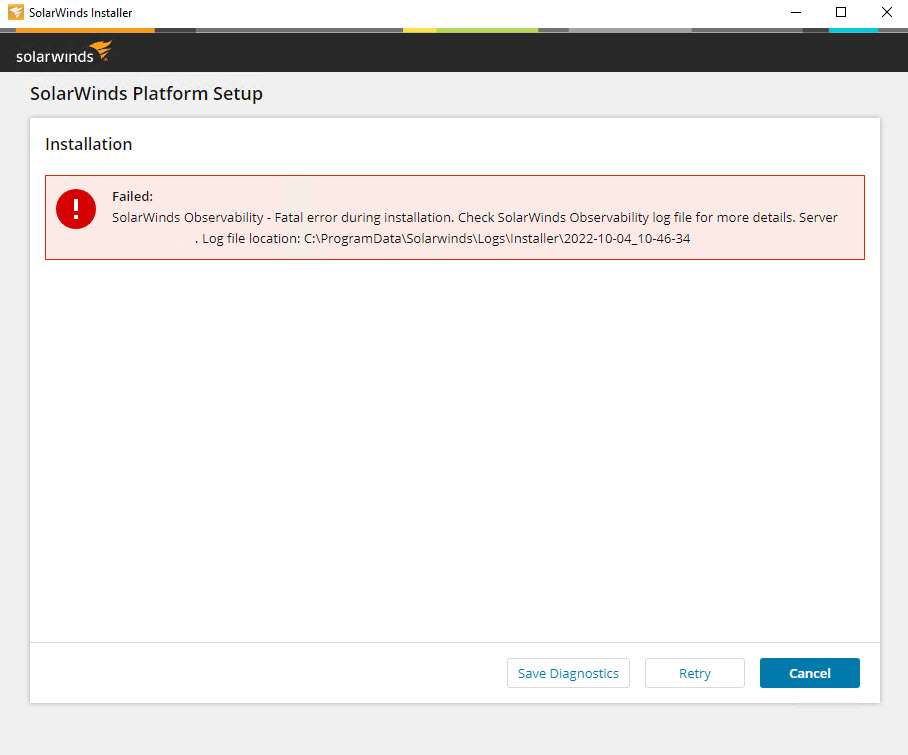This screenshot has height=755, width=908.
Task: Click the solarwinds logo in dark header
Action: coord(64,53)
